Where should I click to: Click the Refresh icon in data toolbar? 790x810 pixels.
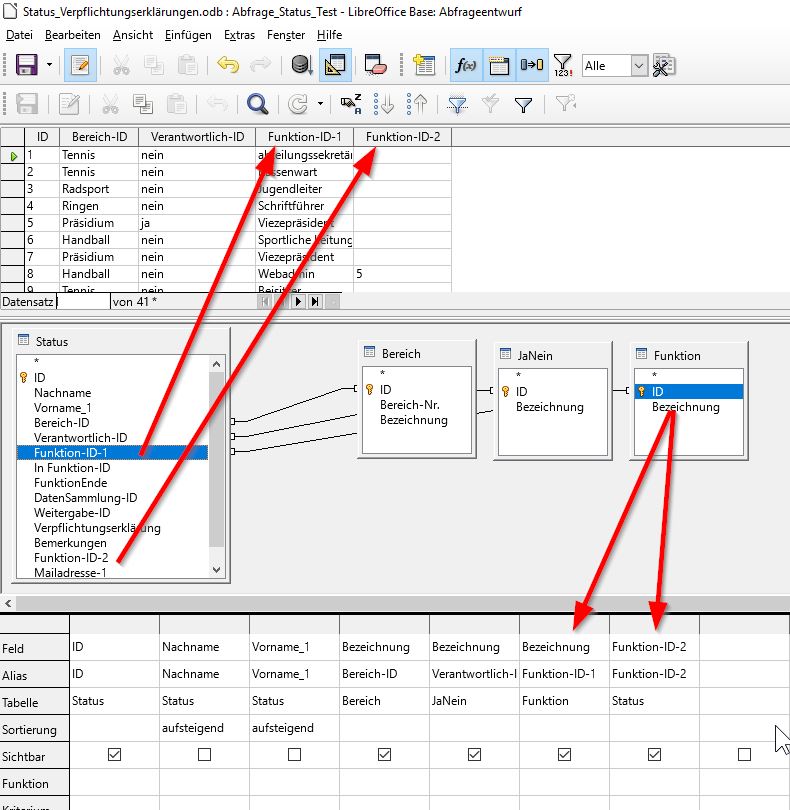coord(298,104)
